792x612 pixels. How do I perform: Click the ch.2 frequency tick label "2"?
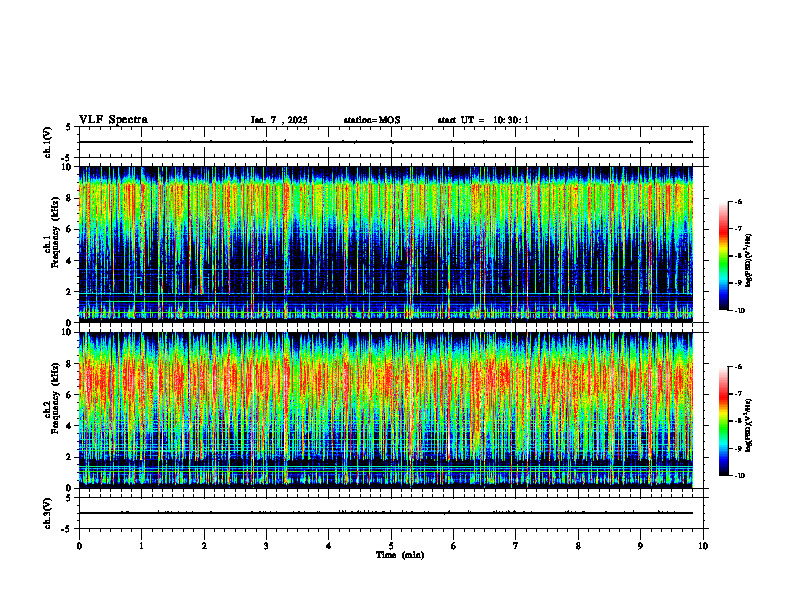(69, 457)
